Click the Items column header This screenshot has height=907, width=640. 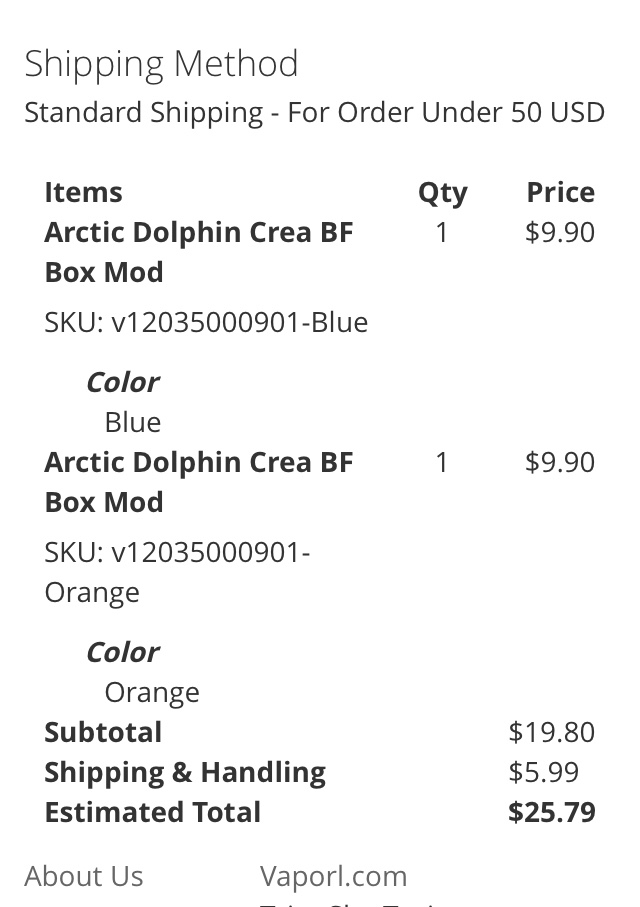(83, 192)
